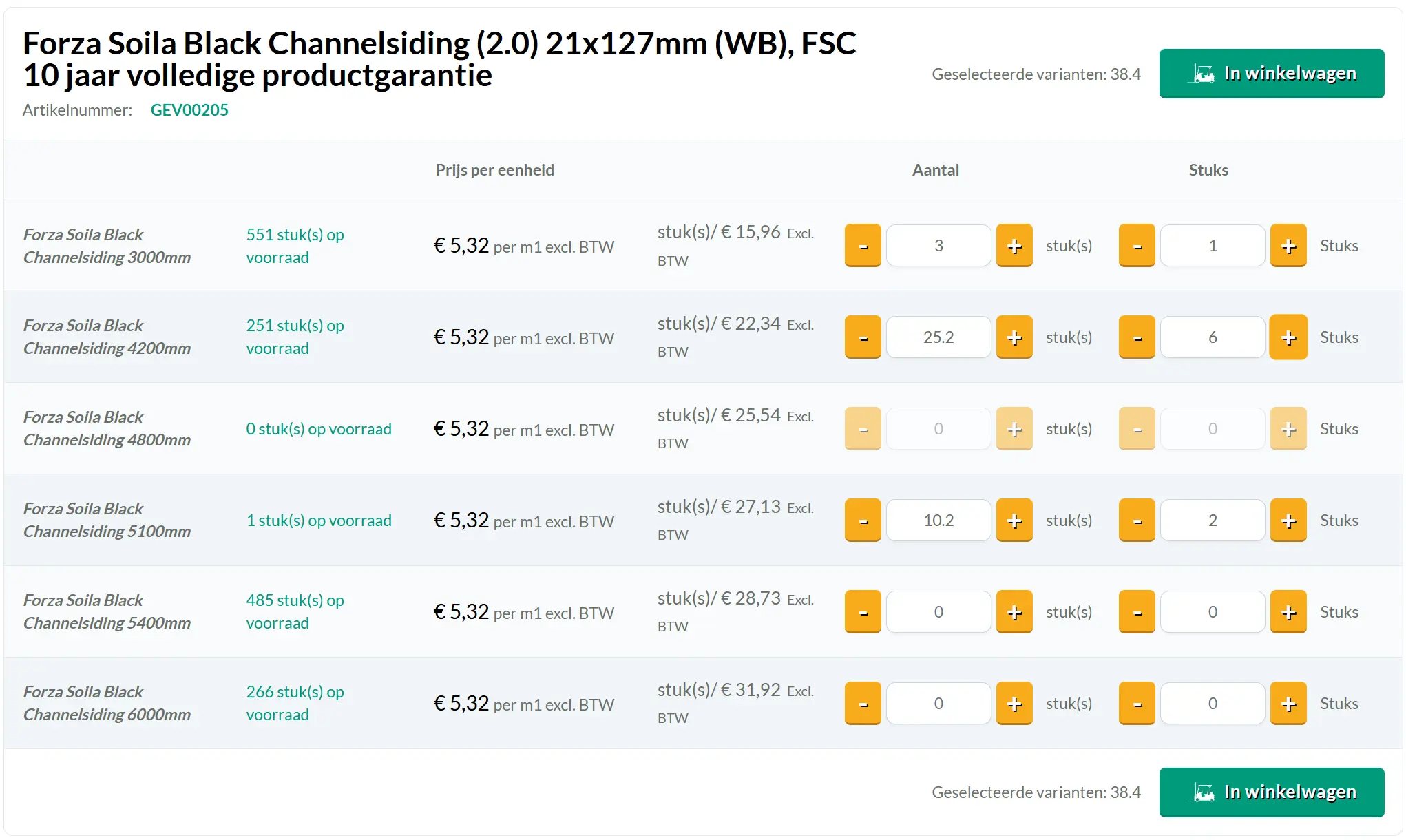The height and width of the screenshot is (840, 1406).
Task: Click the forklift icon in top cart button
Action: [x=1203, y=74]
